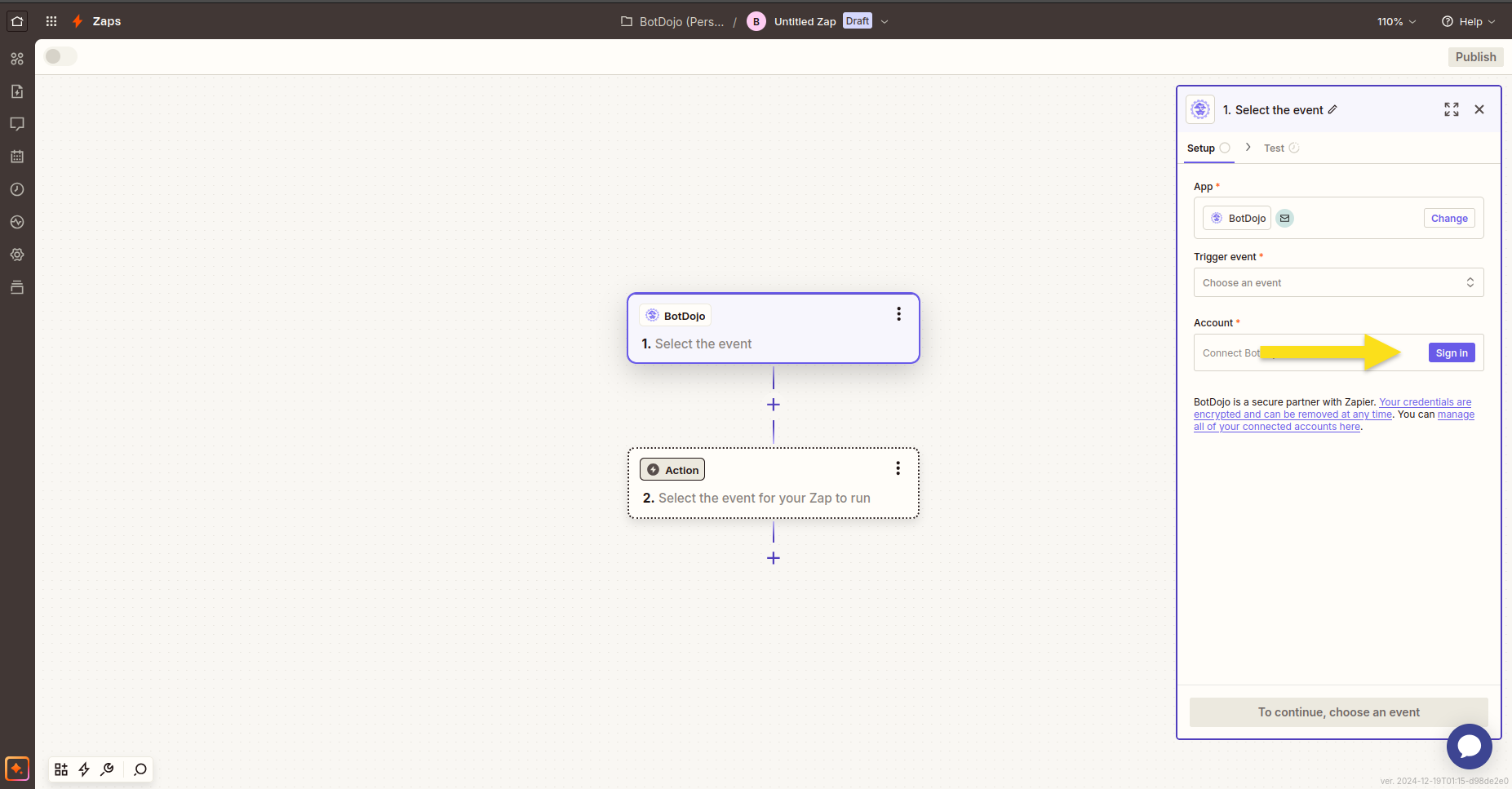
Task: Open the calendar icon in left sidebar
Action: [17, 157]
